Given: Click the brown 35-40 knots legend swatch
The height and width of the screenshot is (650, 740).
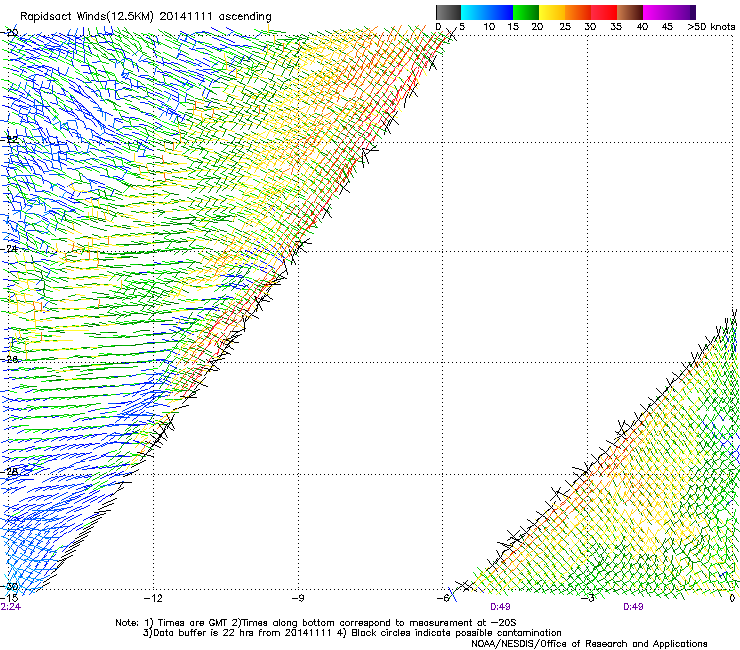Looking at the screenshot, I should click(630, 12).
